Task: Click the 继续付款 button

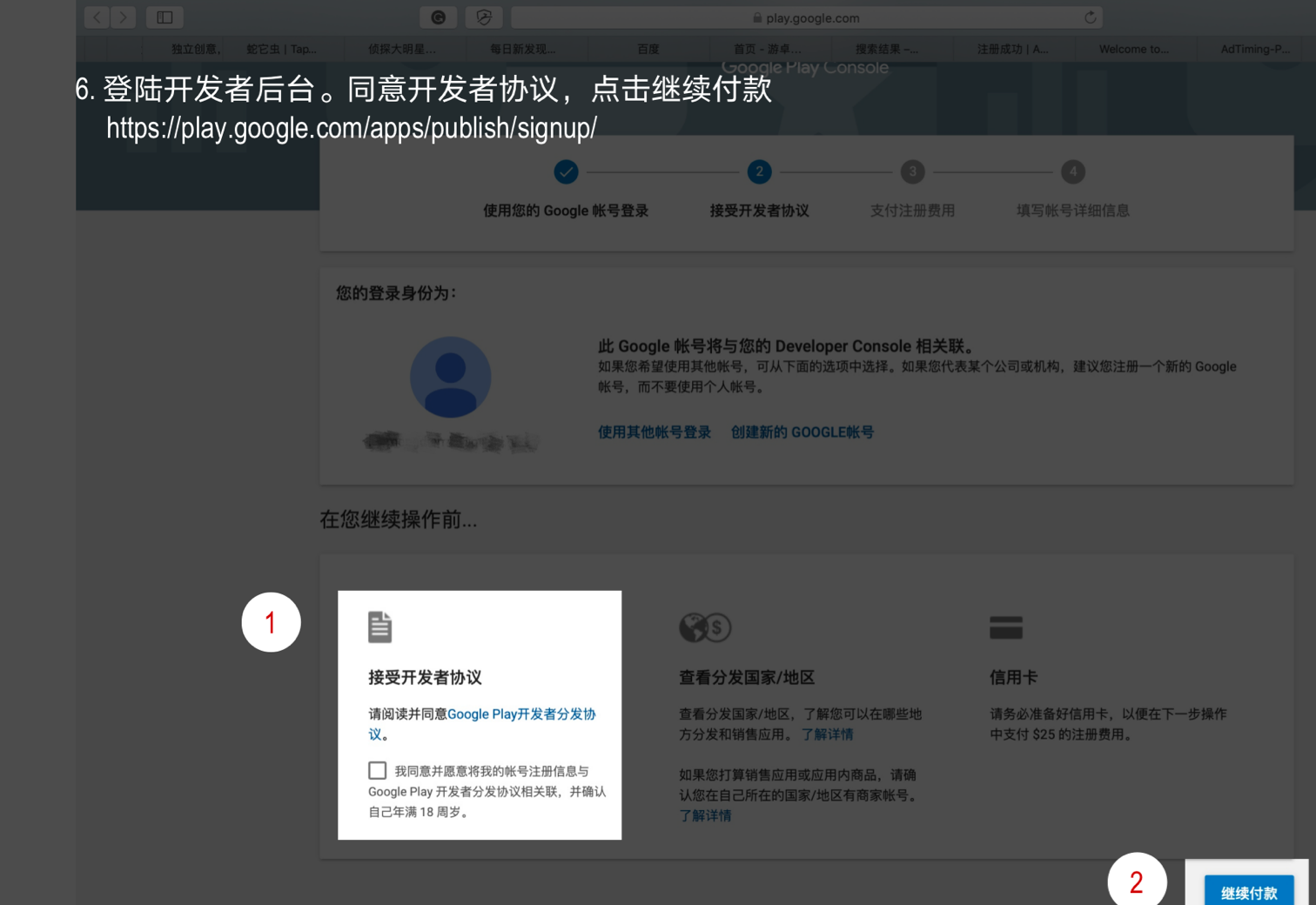Action: pos(1249,892)
